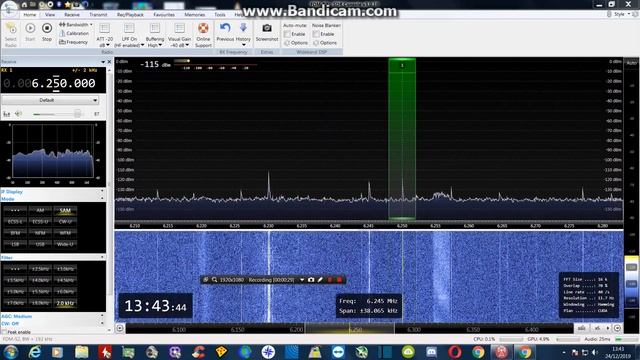Open the Visual Gain -40 dB dropdown
640x360 pixels.
point(180,35)
